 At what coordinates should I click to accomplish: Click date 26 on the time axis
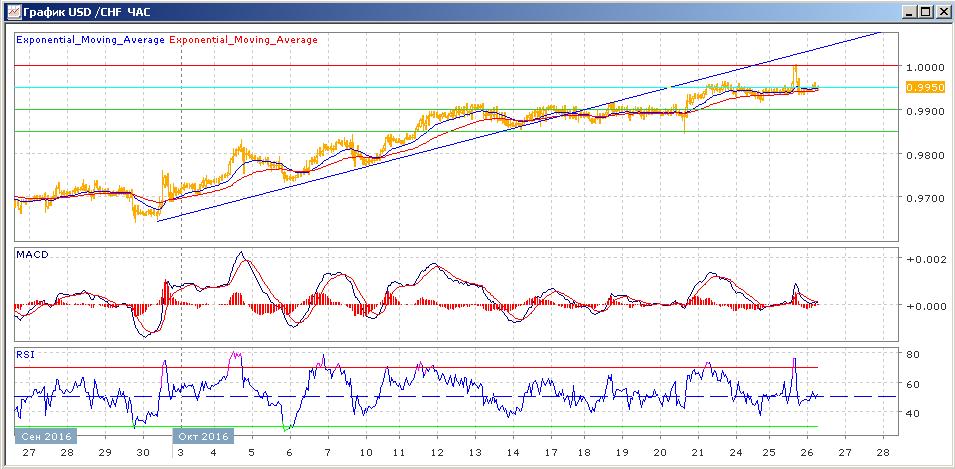click(x=807, y=454)
